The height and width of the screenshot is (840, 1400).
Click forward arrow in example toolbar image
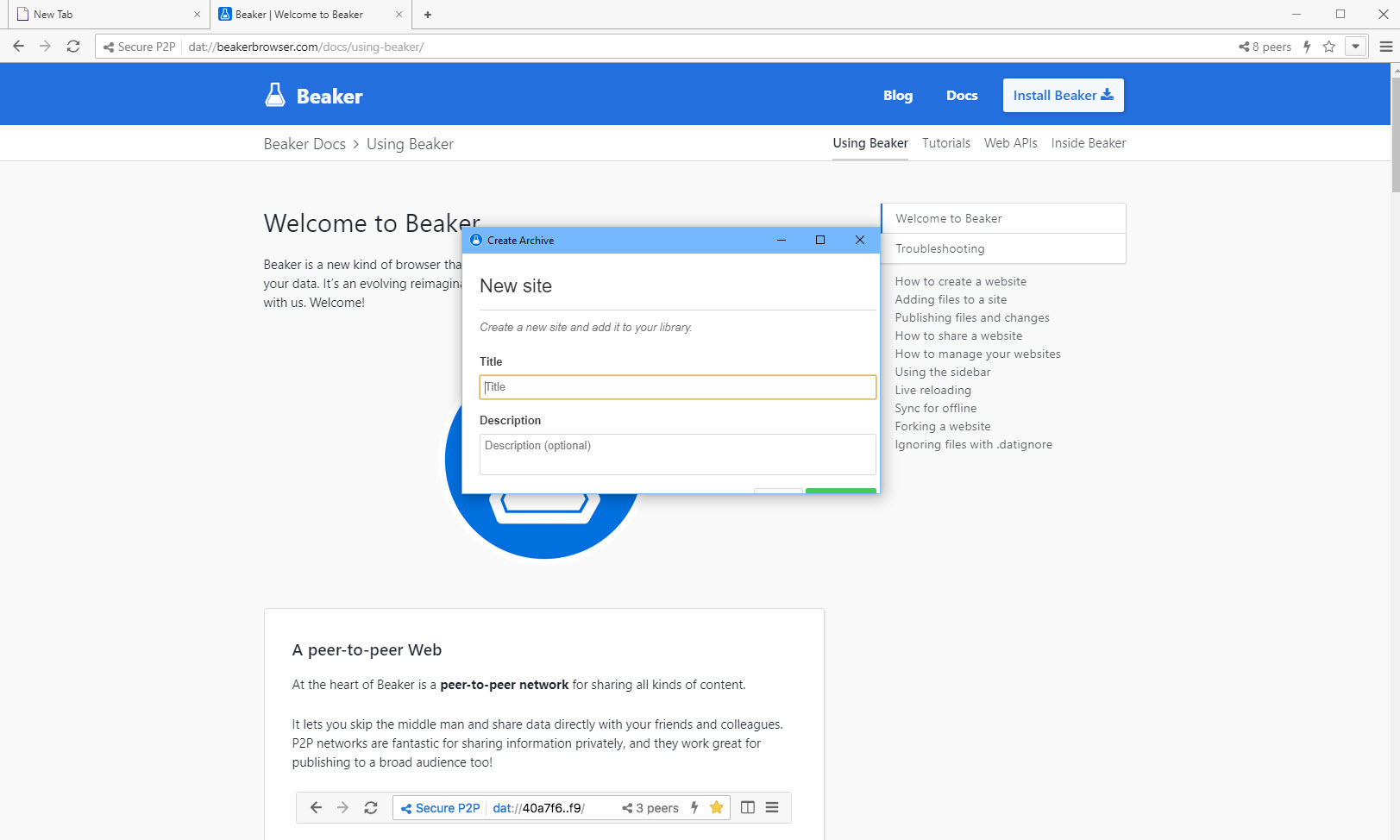pyautogui.click(x=342, y=807)
